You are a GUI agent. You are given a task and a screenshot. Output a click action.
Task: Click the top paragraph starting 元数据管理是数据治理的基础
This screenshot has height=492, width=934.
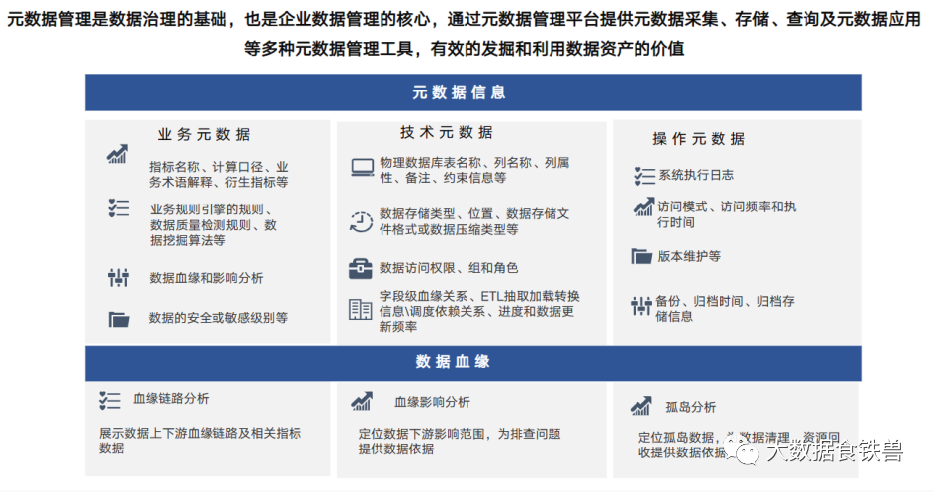point(464,33)
